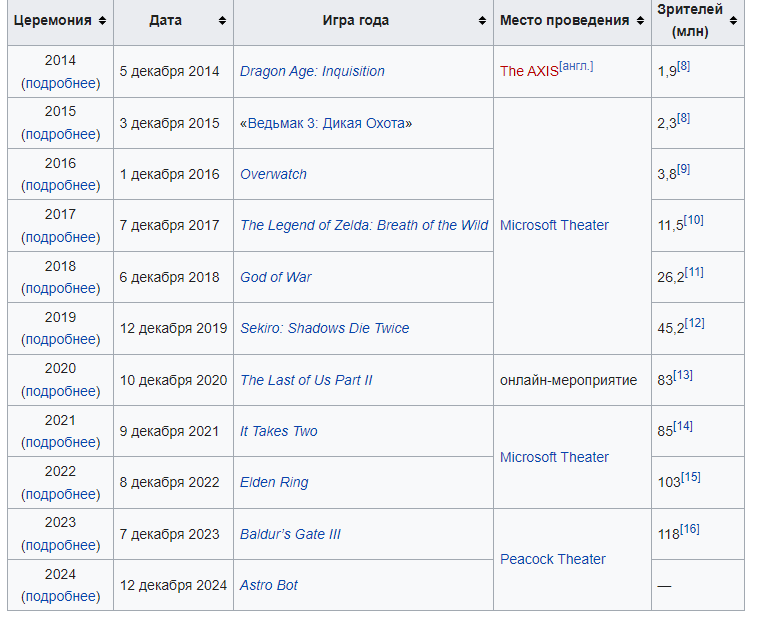Click the Игра года column header label
Image resolution: width=757 pixels, height=626 pixels.
coord(356,20)
